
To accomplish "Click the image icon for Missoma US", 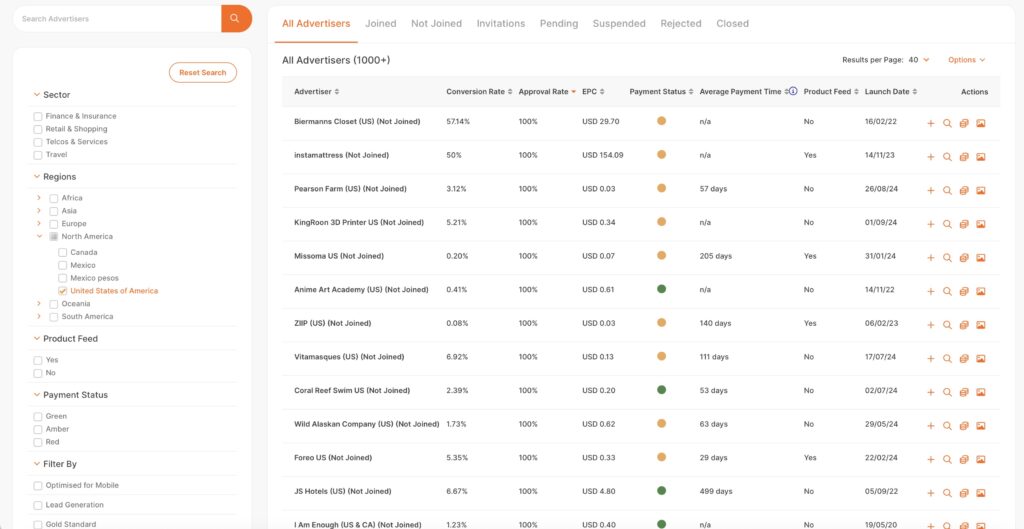I will point(981,258).
